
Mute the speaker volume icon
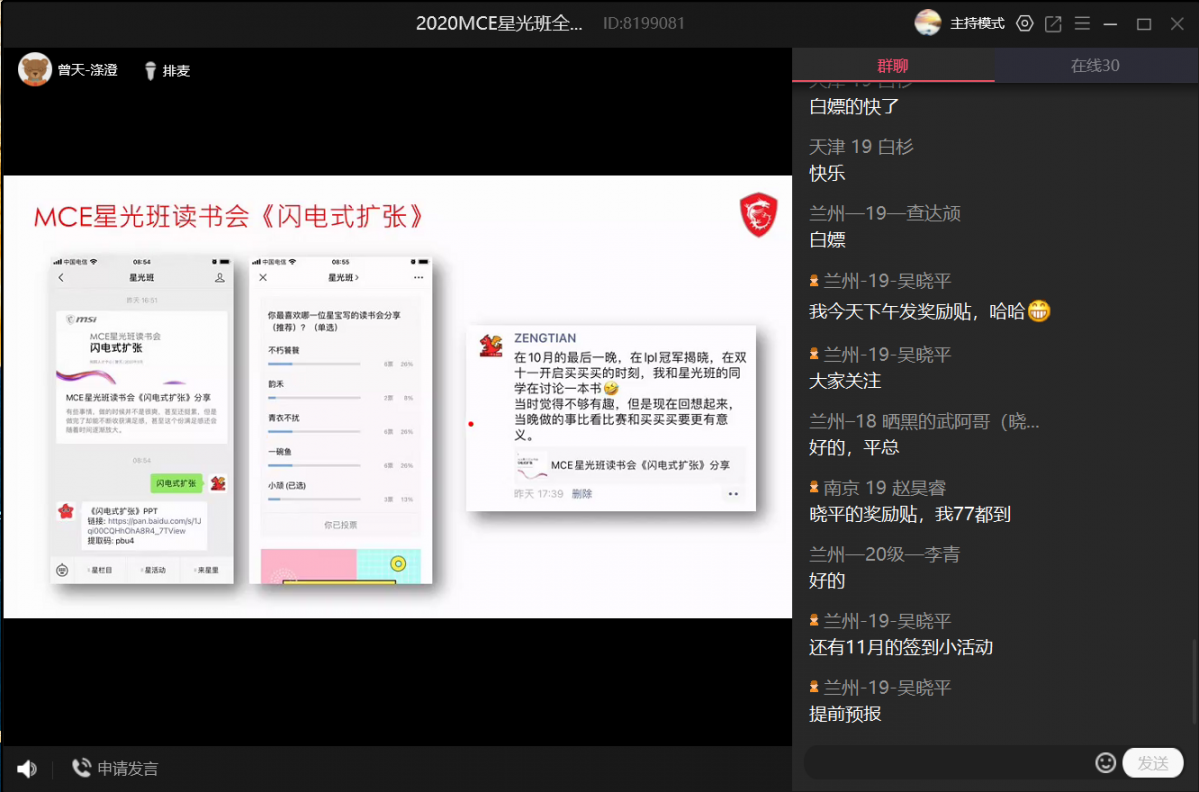(x=27, y=768)
